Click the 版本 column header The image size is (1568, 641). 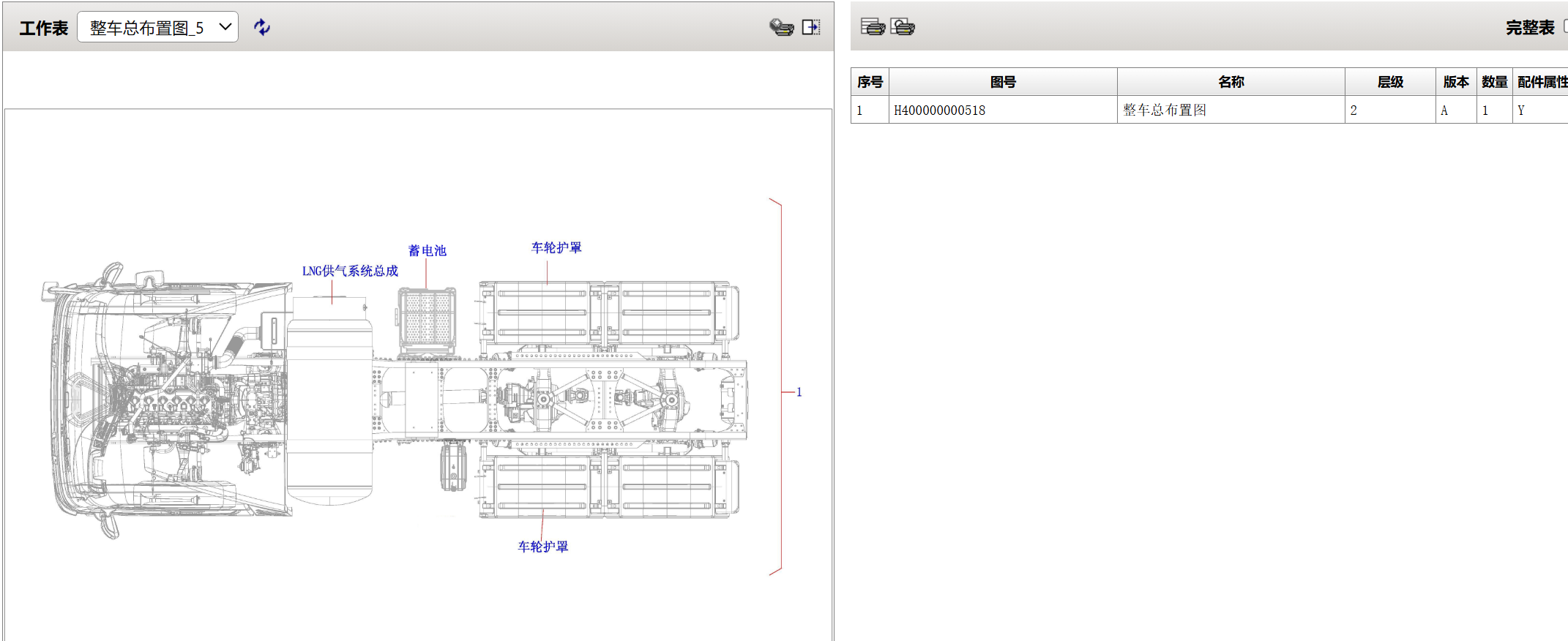[x=1455, y=82]
